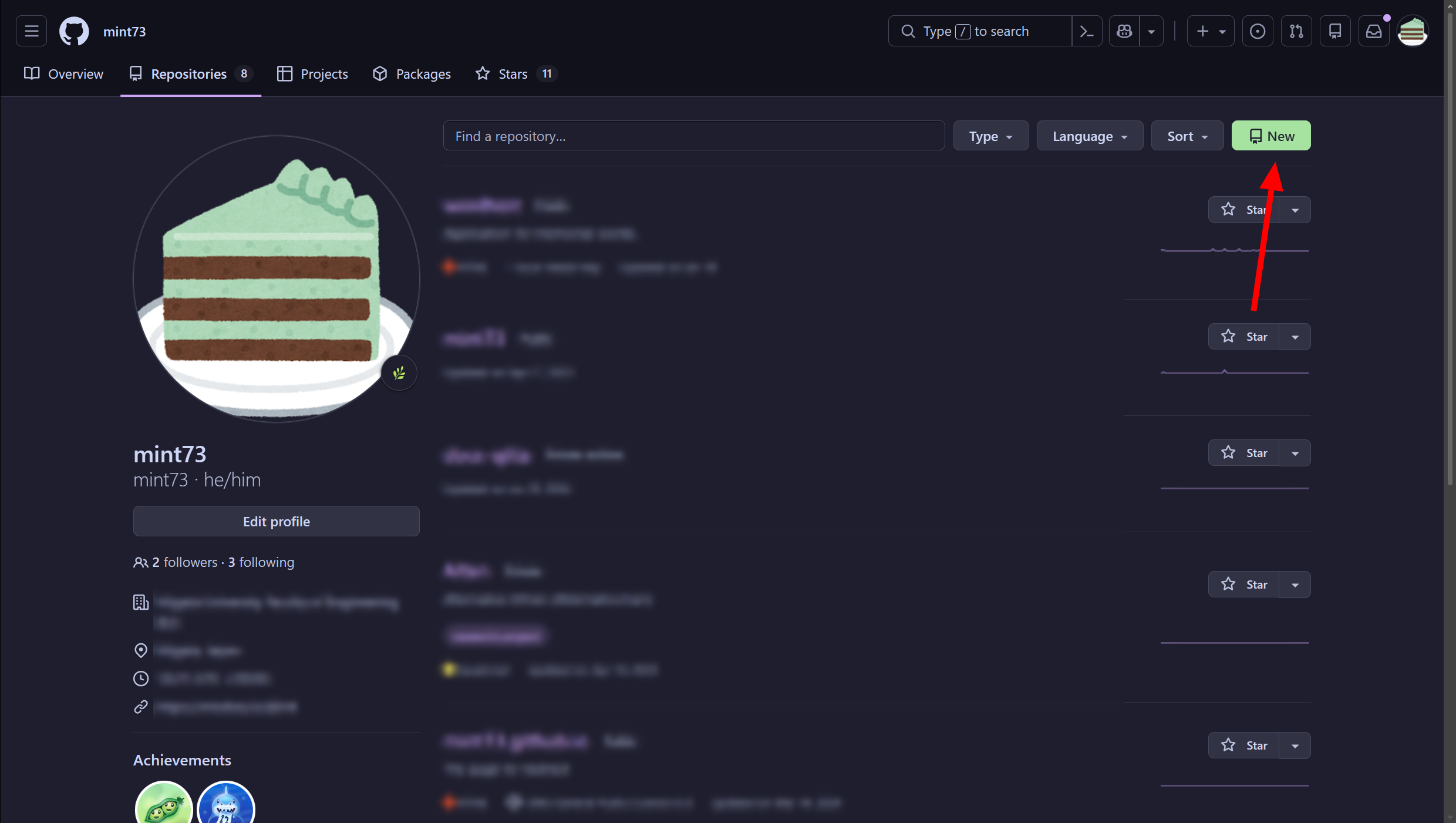This screenshot has width=1456, height=823.
Task: Select the Repositories tab
Action: [191, 74]
